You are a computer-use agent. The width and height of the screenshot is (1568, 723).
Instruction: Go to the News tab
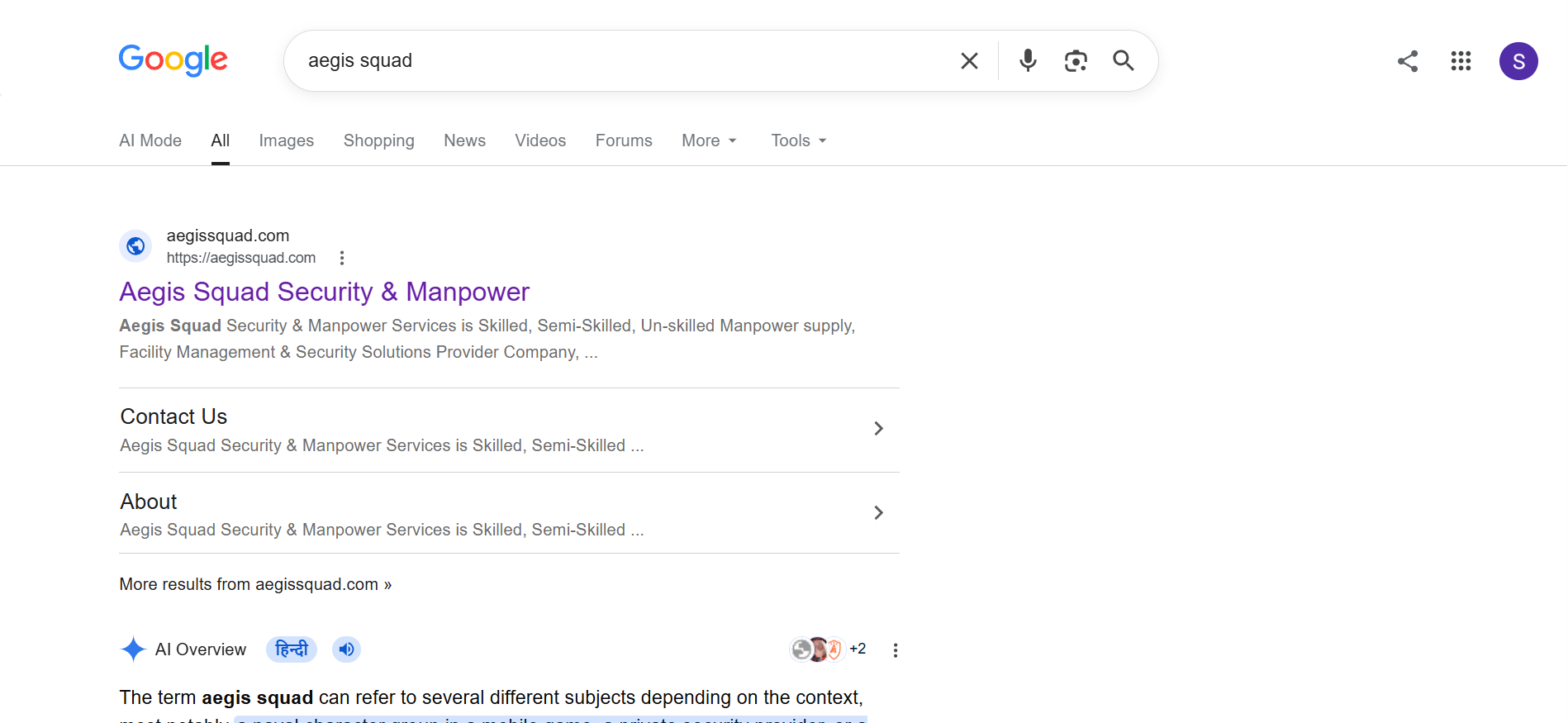[465, 140]
